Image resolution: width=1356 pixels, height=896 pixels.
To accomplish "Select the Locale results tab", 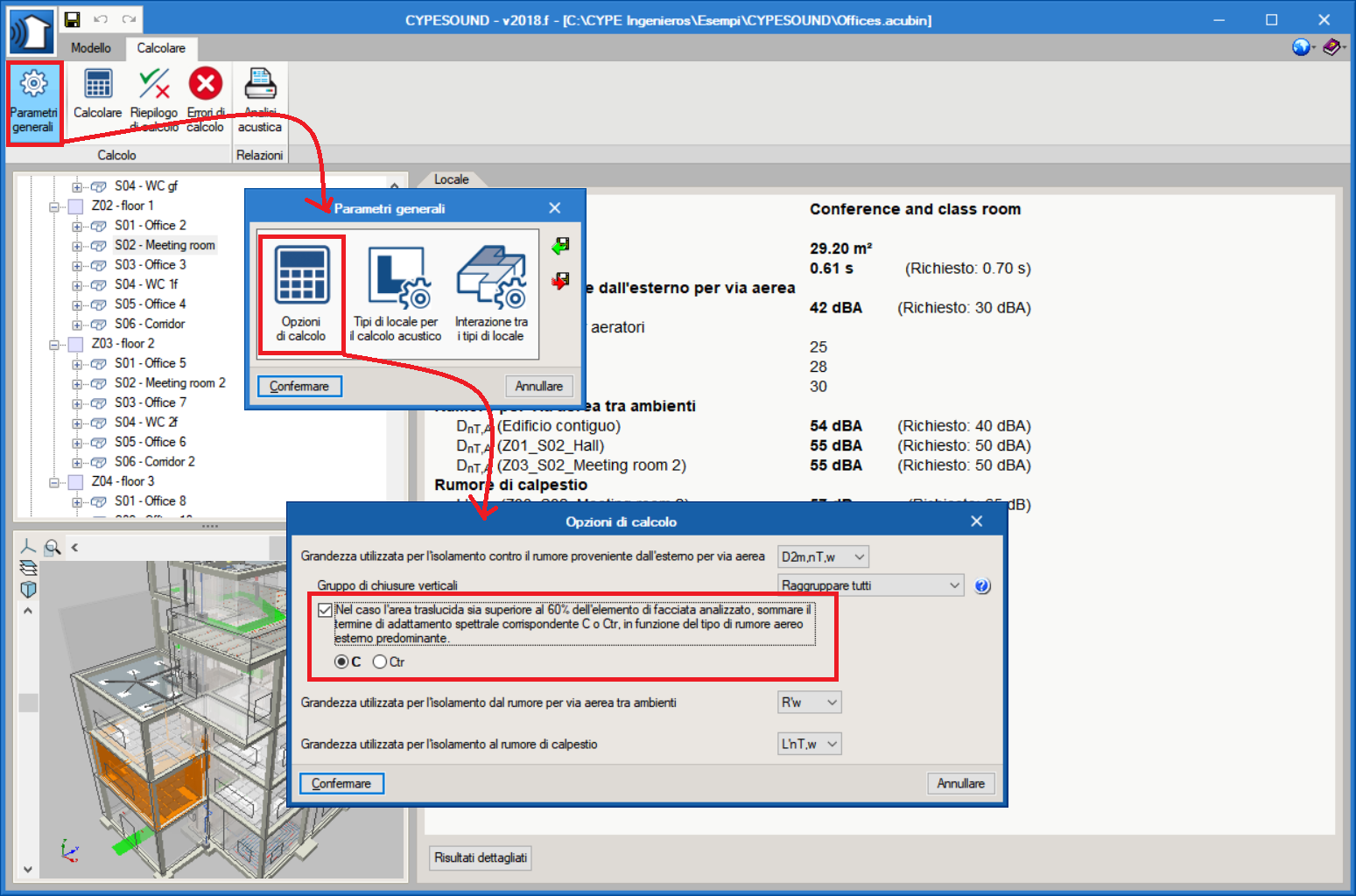I will 452,179.
